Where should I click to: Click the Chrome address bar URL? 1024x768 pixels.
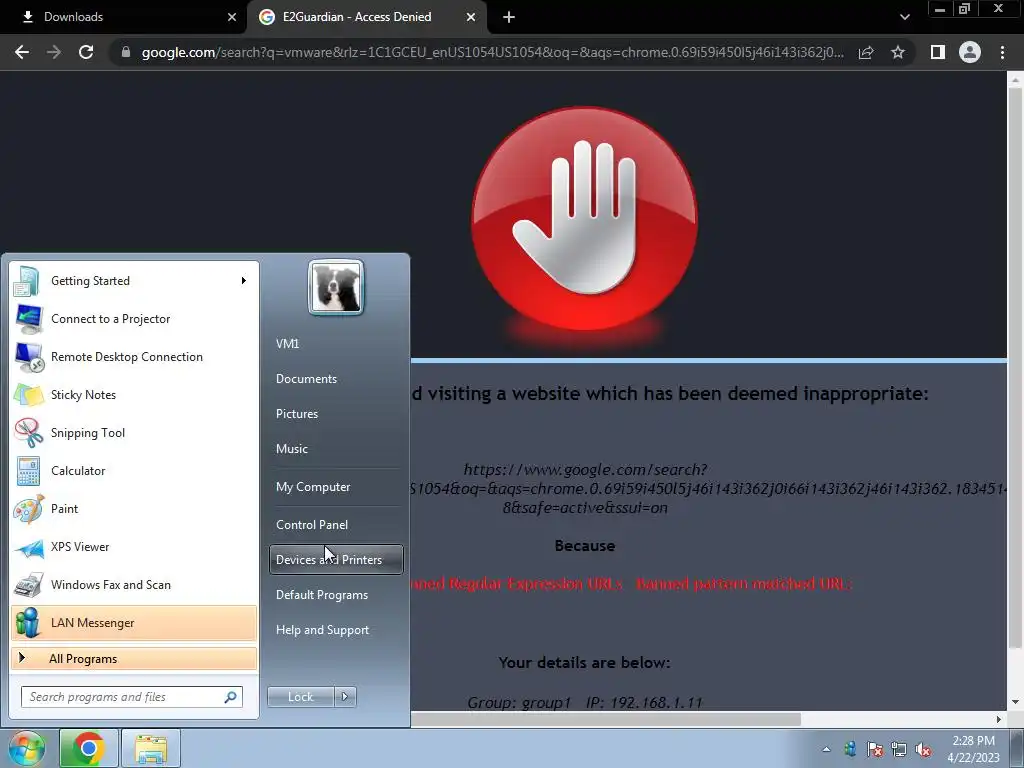(492, 52)
